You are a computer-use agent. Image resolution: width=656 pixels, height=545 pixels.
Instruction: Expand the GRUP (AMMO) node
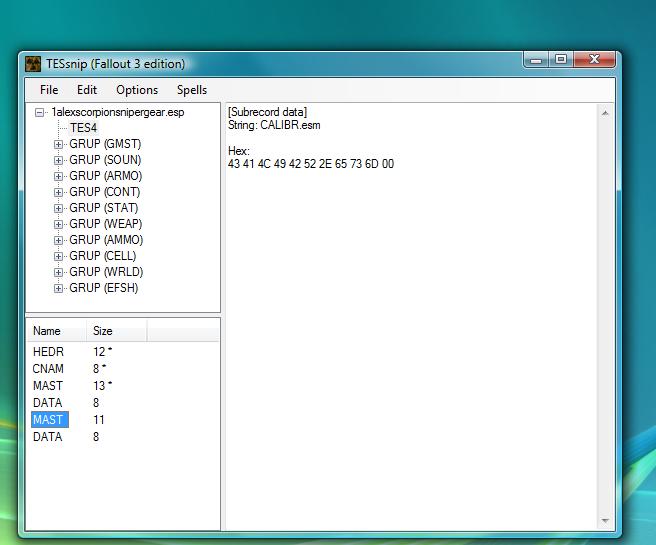[x=58, y=241]
